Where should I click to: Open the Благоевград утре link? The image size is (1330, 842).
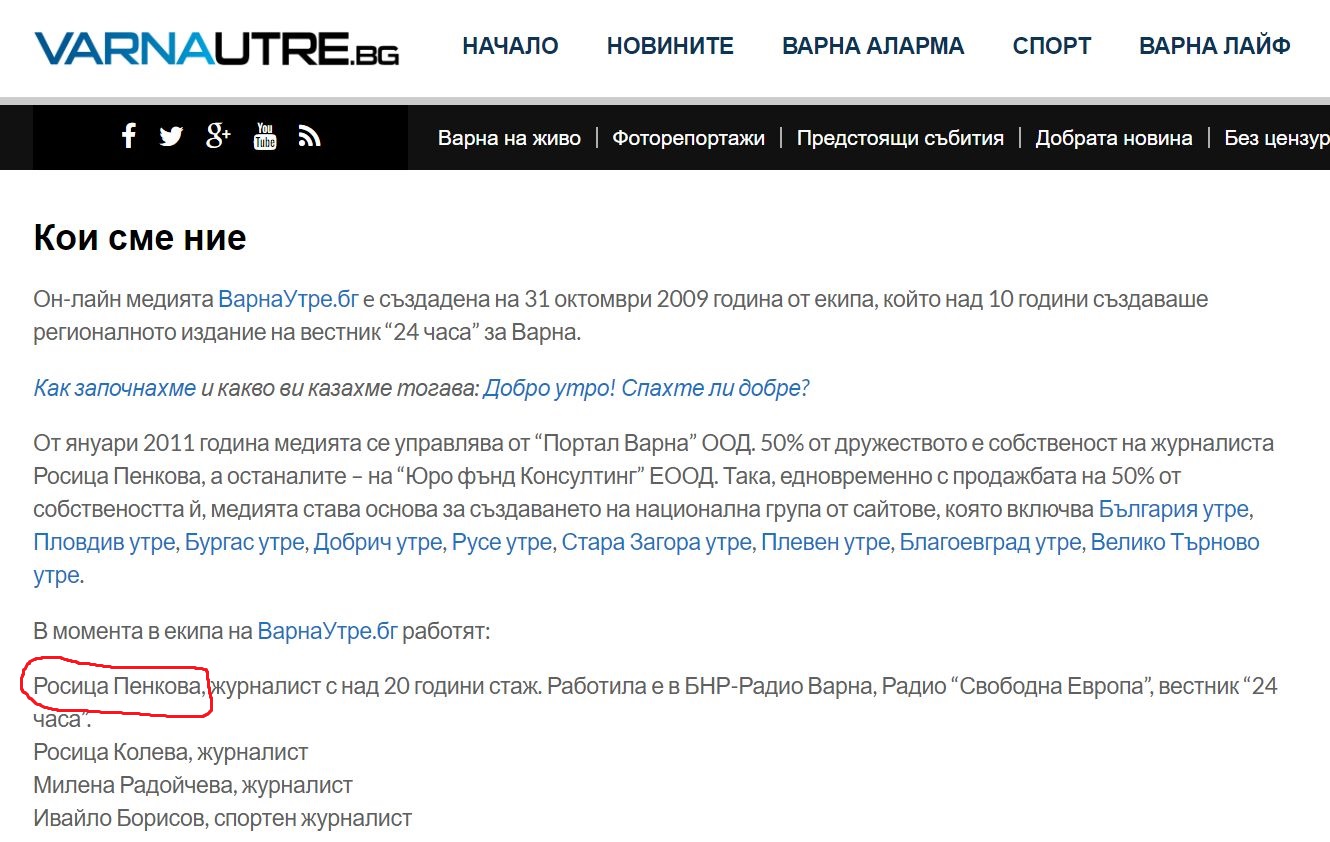[x=990, y=542]
